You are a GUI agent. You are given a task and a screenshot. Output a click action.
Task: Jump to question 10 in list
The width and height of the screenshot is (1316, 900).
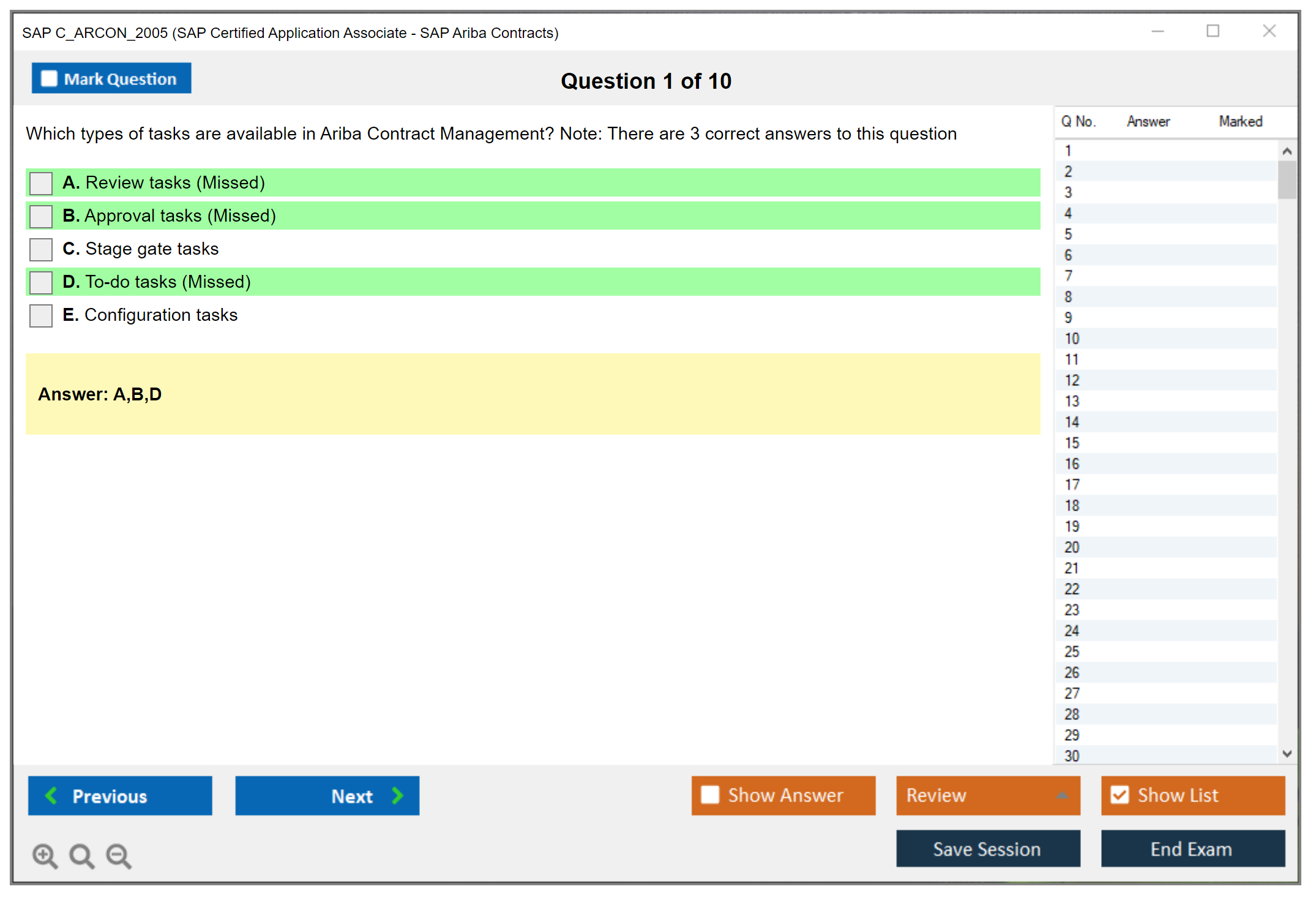[x=1072, y=339]
